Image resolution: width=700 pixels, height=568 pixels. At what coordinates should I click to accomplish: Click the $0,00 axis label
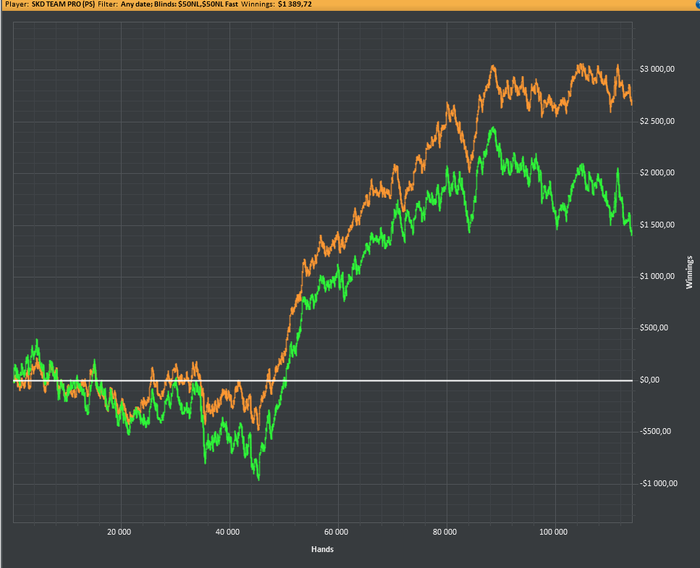click(650, 380)
